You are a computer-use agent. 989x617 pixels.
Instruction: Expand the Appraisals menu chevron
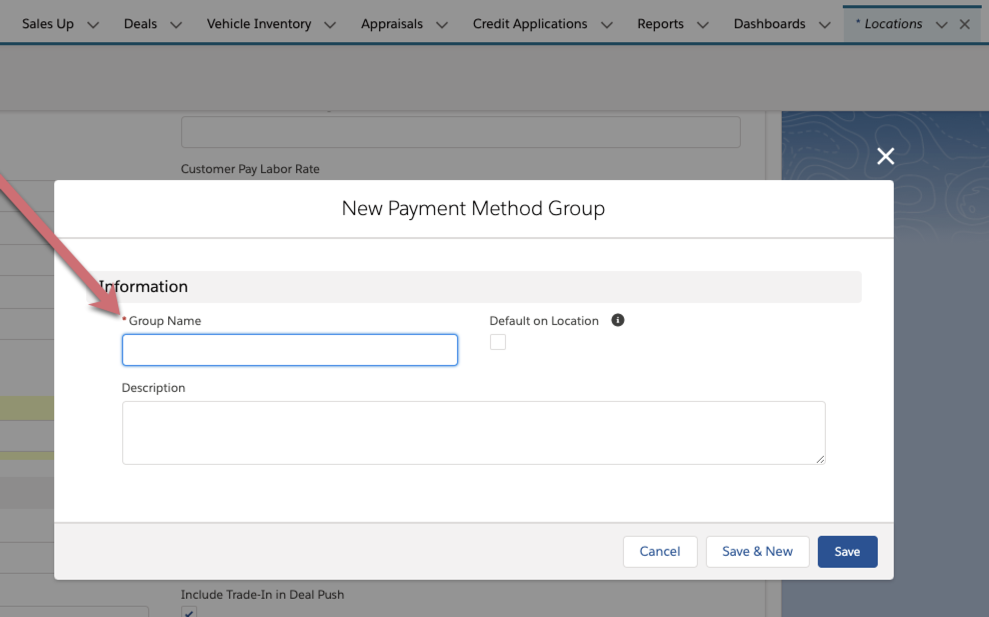(442, 25)
